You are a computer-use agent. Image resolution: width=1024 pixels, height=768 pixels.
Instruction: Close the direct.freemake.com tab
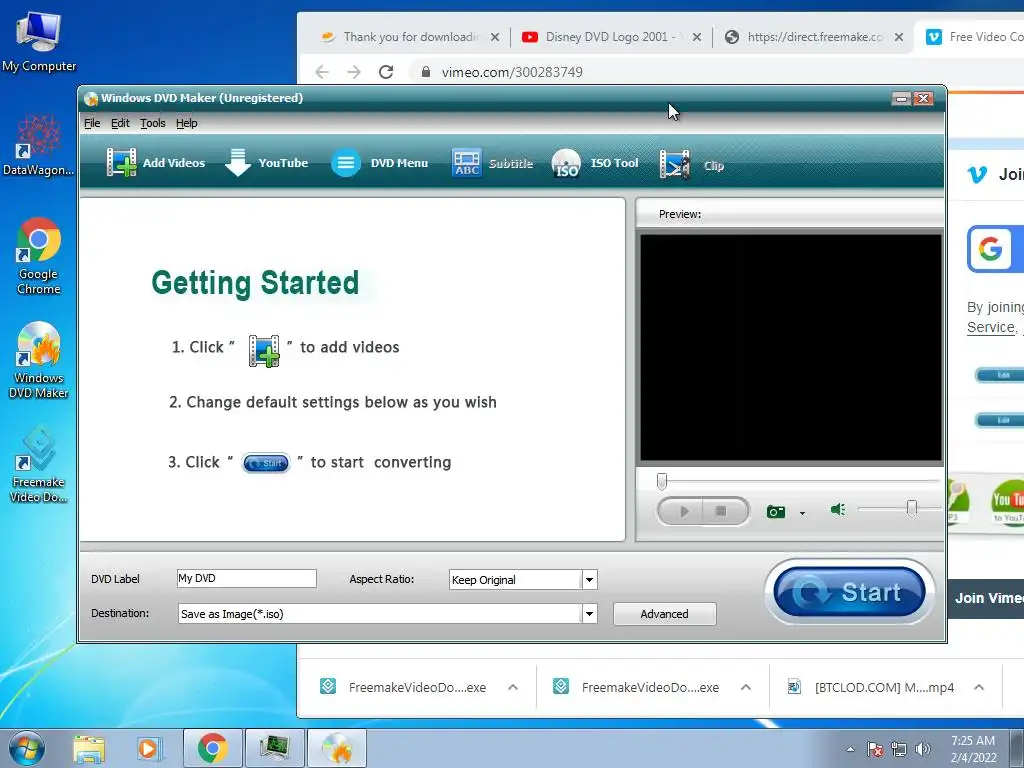(x=899, y=37)
